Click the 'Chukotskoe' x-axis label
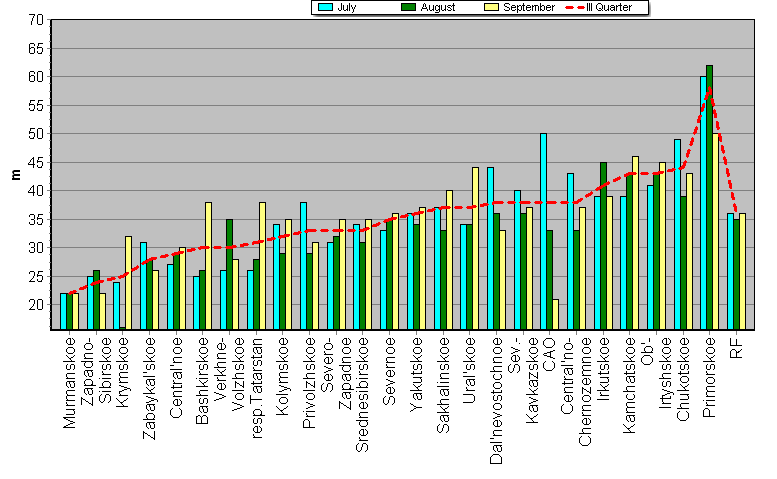 [x=683, y=379]
